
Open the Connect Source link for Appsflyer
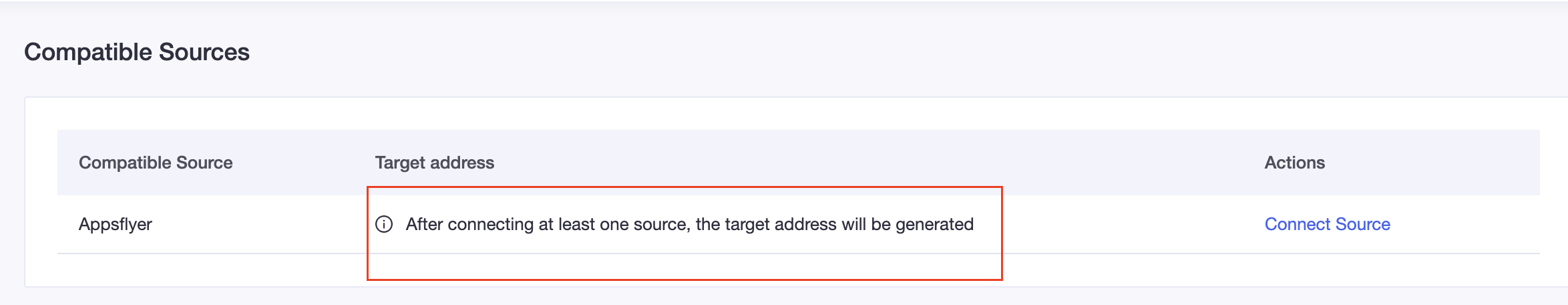[x=1327, y=224]
